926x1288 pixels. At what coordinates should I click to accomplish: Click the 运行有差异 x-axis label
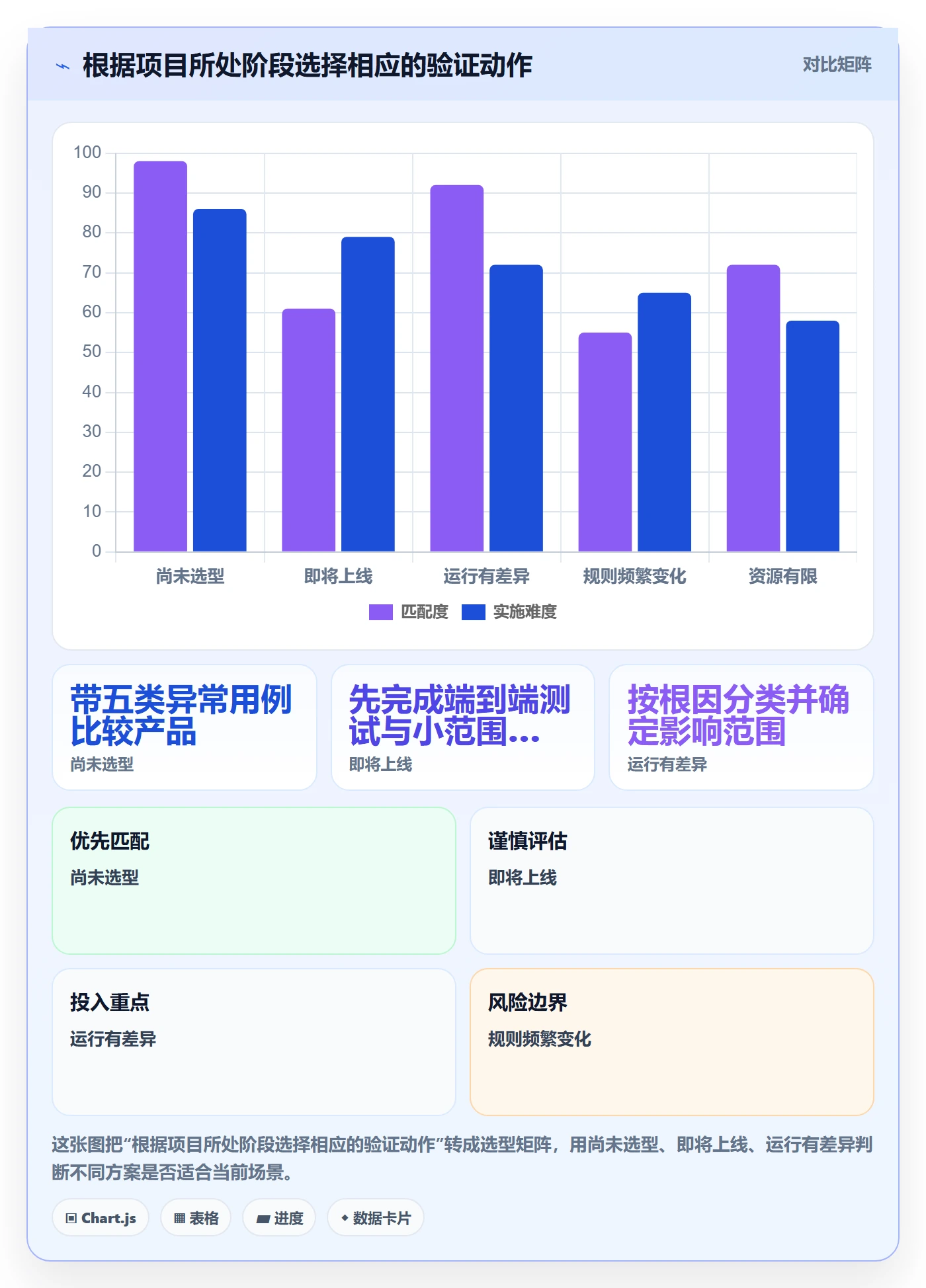click(486, 577)
